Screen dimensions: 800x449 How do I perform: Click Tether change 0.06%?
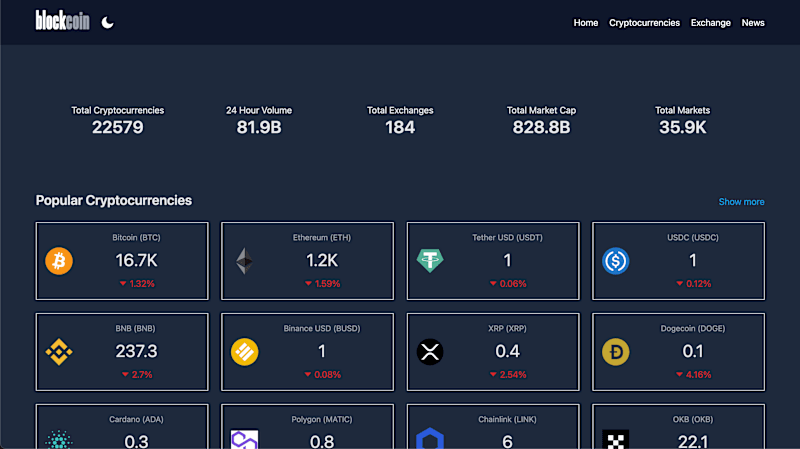point(513,284)
